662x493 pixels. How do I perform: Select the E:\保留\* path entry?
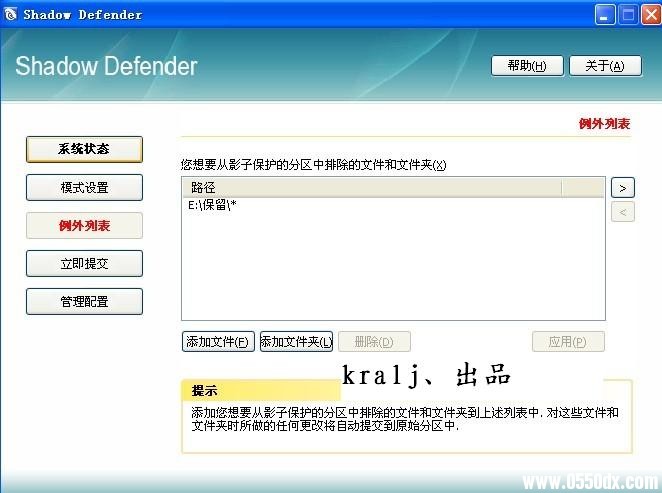tap(212, 206)
